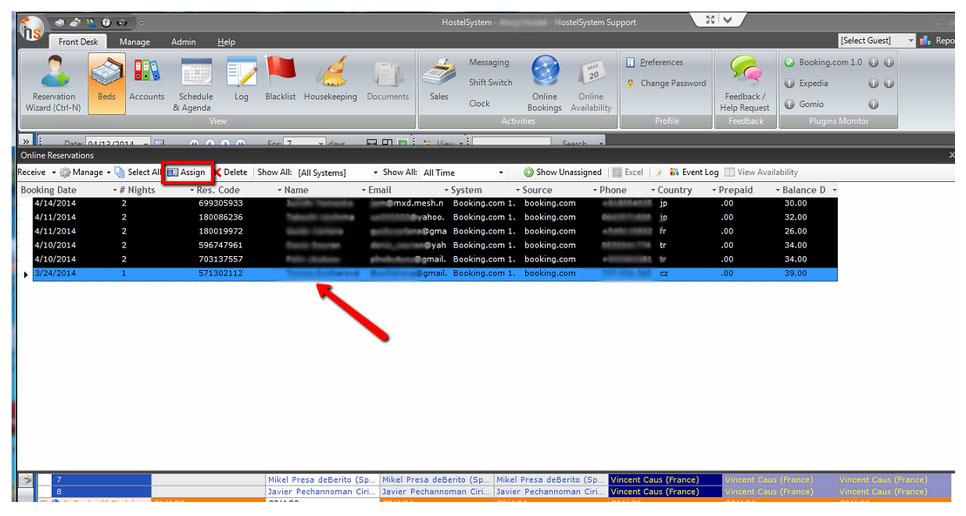
Task: Select reservation row 180019972
Action: pyautogui.click(x=435, y=232)
